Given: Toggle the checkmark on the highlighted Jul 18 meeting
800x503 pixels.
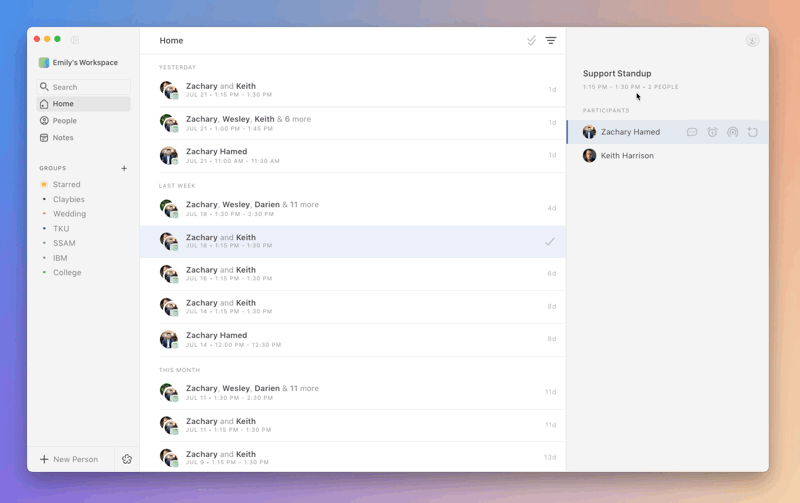Looking at the screenshot, I should click(549, 242).
